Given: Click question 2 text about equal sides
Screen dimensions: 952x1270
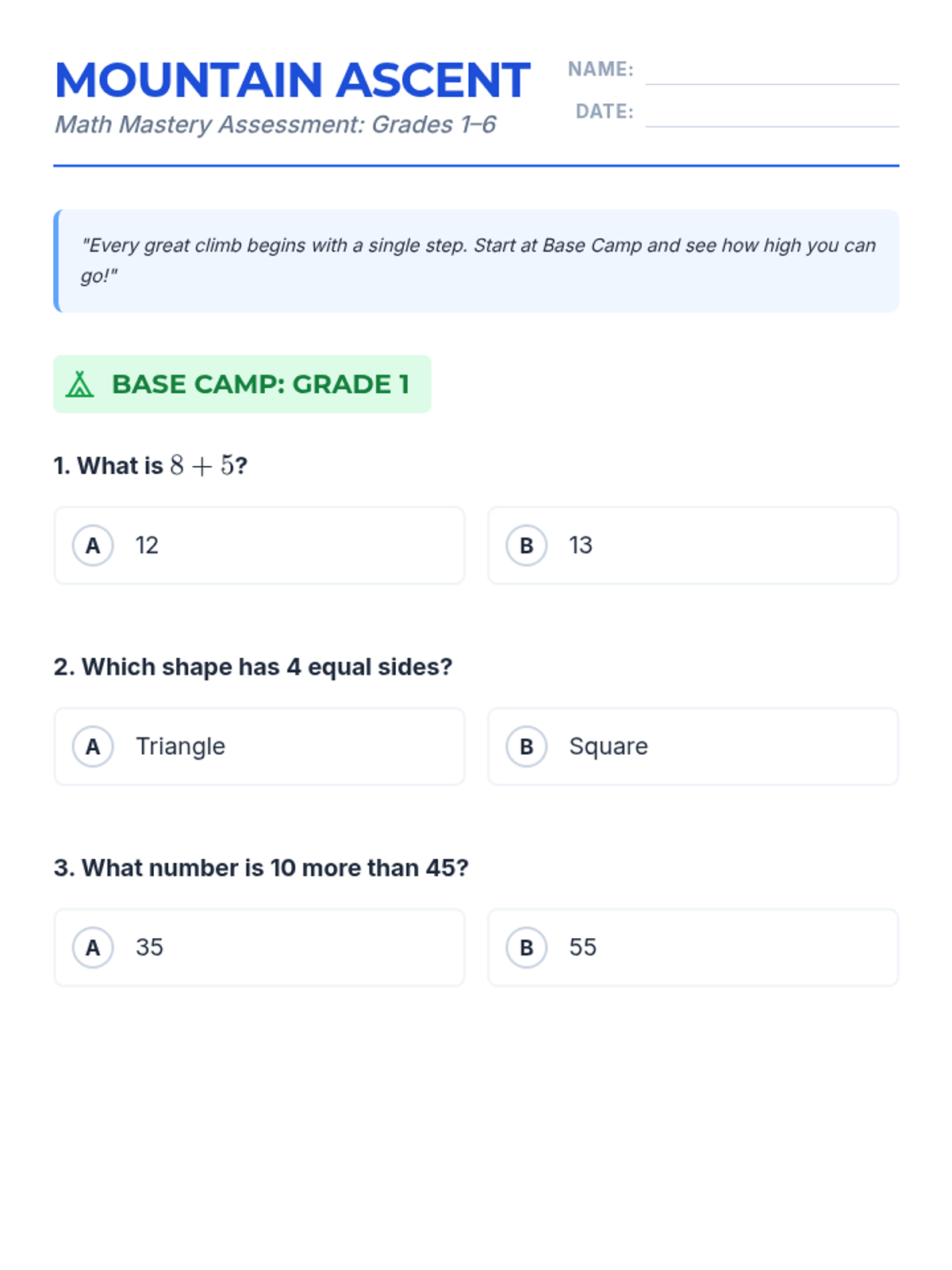Looking at the screenshot, I should 253,667.
